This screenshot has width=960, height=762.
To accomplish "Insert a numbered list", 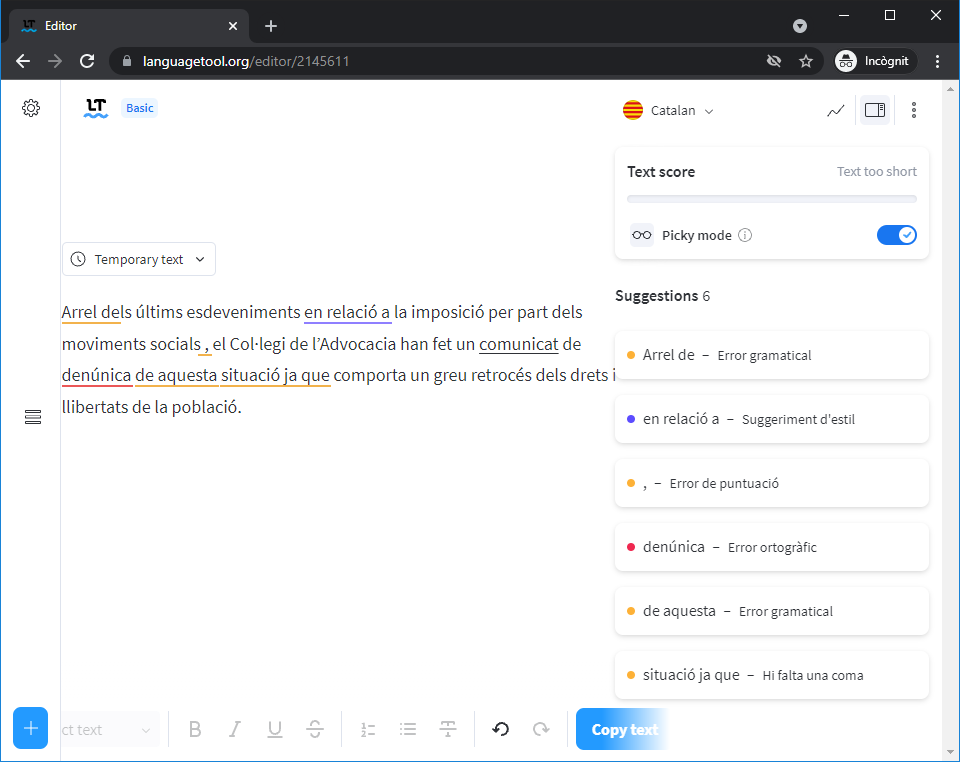I will pyautogui.click(x=368, y=729).
